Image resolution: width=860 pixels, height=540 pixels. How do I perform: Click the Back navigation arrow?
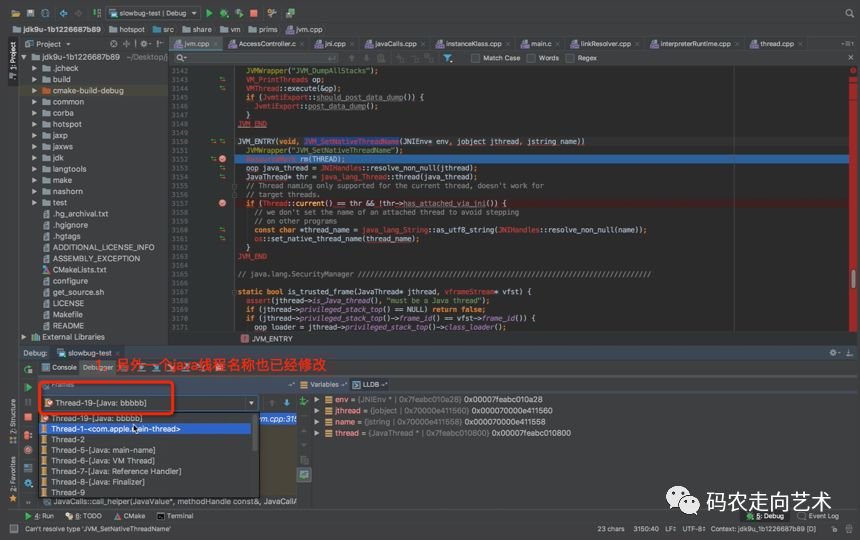[63, 13]
